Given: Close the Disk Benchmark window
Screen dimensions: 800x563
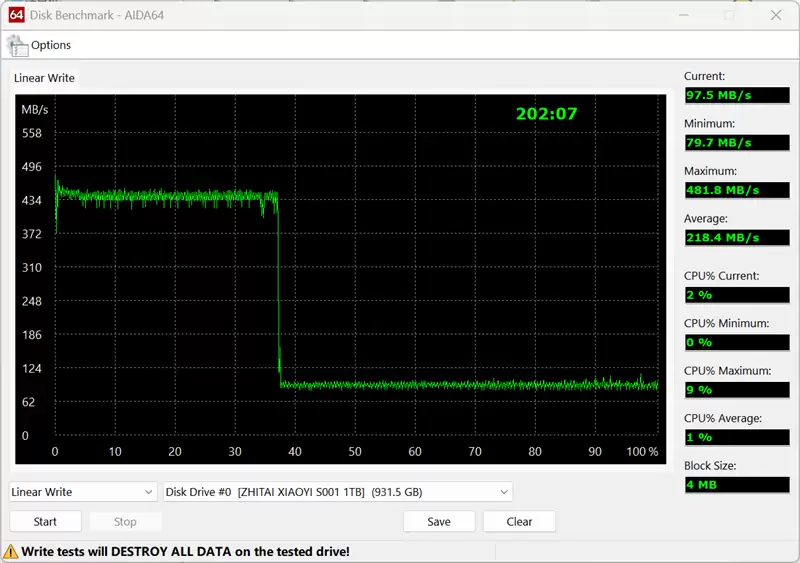Looking at the screenshot, I should 776,15.
